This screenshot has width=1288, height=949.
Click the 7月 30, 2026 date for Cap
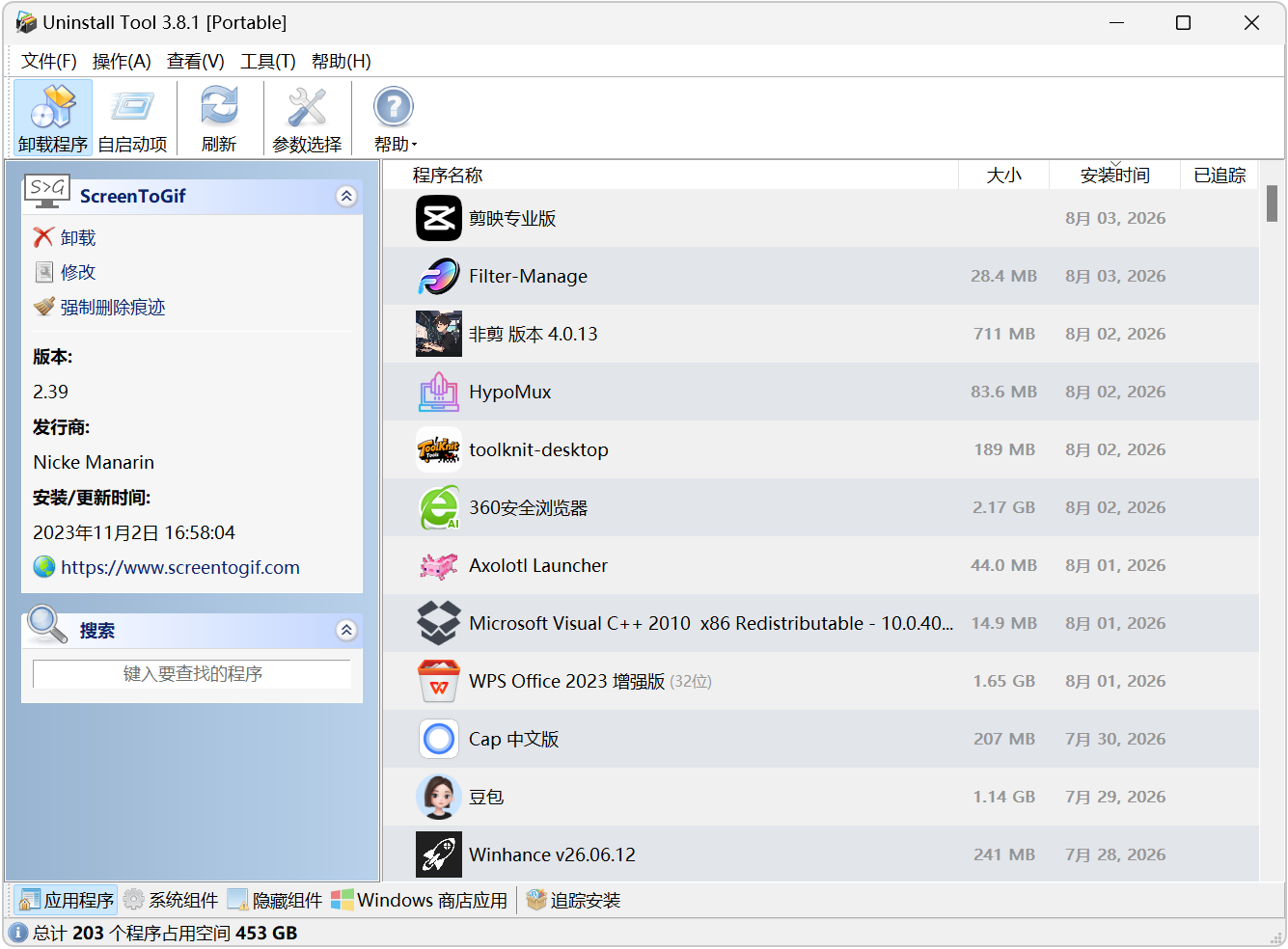tap(1115, 740)
